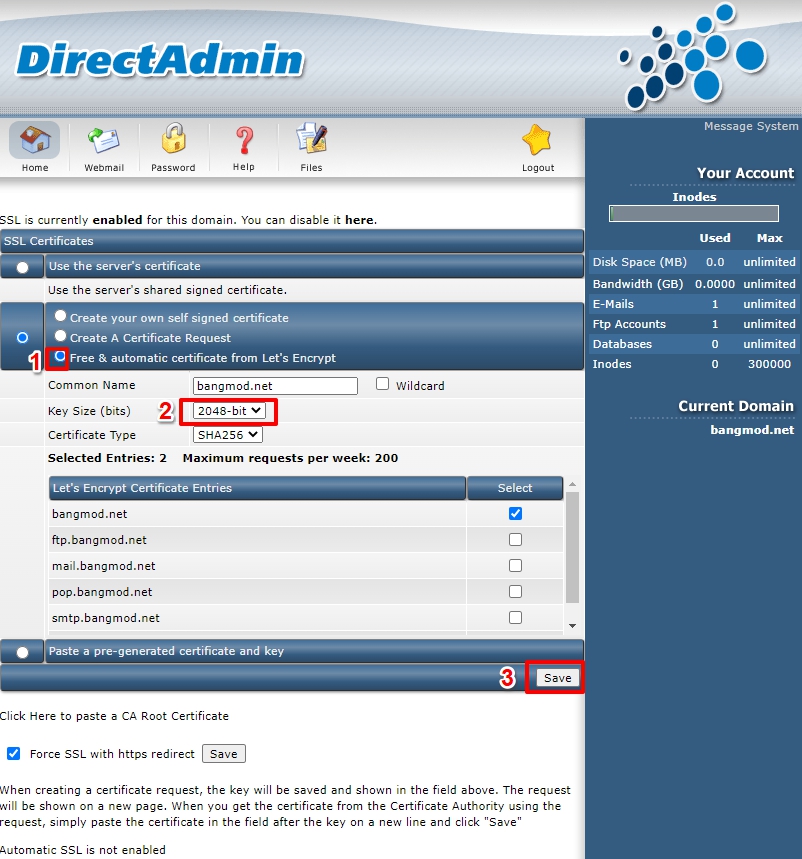Click the smtp.bangmod.net entry text

click(106, 618)
